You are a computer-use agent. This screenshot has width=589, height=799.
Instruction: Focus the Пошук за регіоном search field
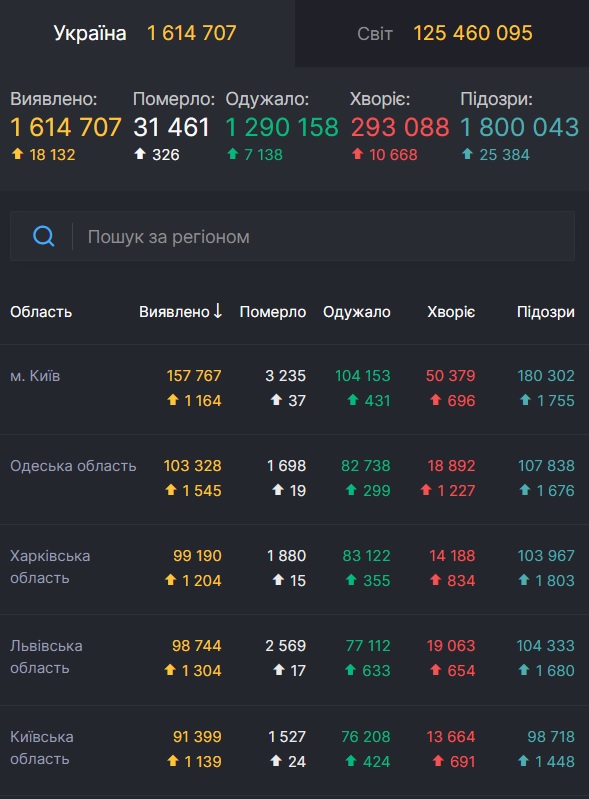tap(292, 236)
